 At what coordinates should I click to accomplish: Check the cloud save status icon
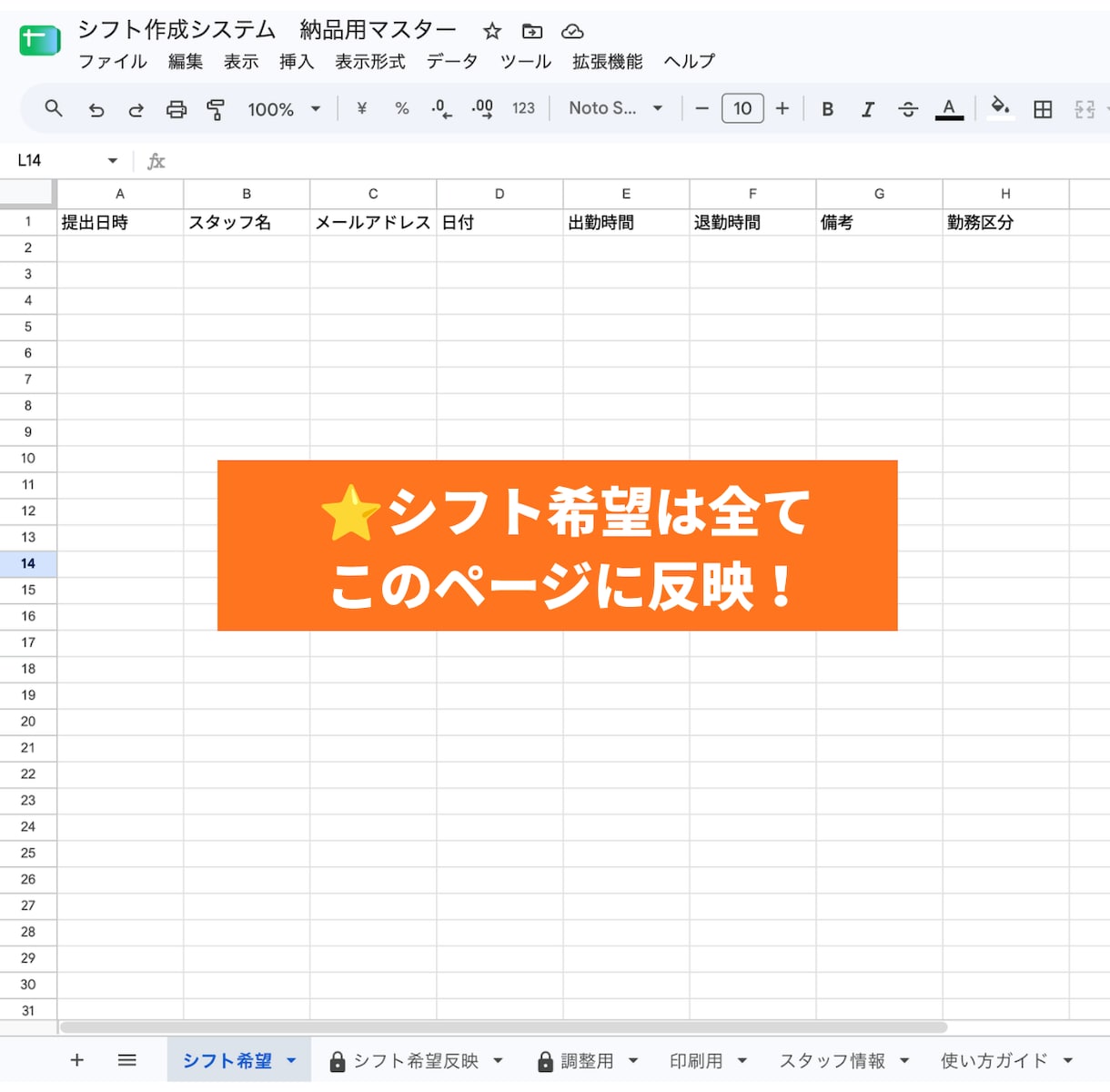click(x=572, y=32)
